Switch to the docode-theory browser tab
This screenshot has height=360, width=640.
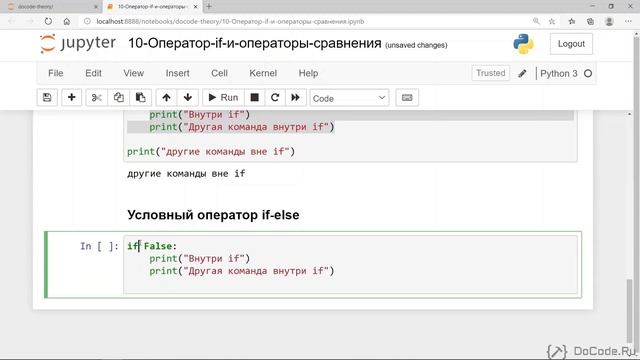[x=51, y=7]
